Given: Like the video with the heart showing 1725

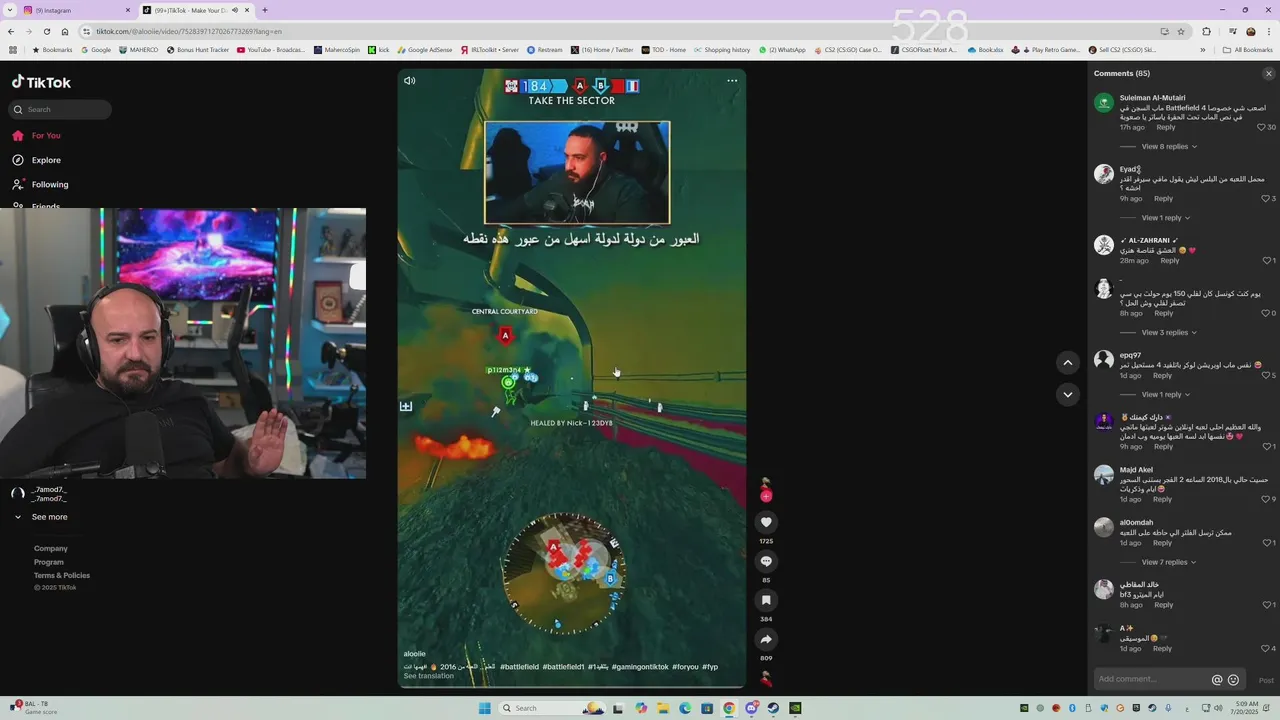Looking at the screenshot, I should click(766, 522).
